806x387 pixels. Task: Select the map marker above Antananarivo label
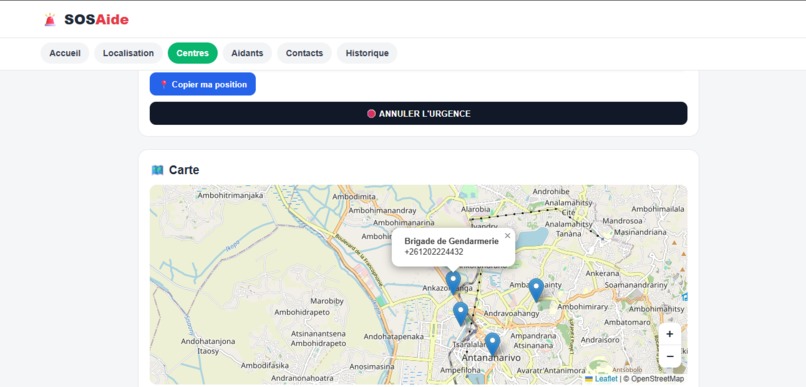(492, 344)
